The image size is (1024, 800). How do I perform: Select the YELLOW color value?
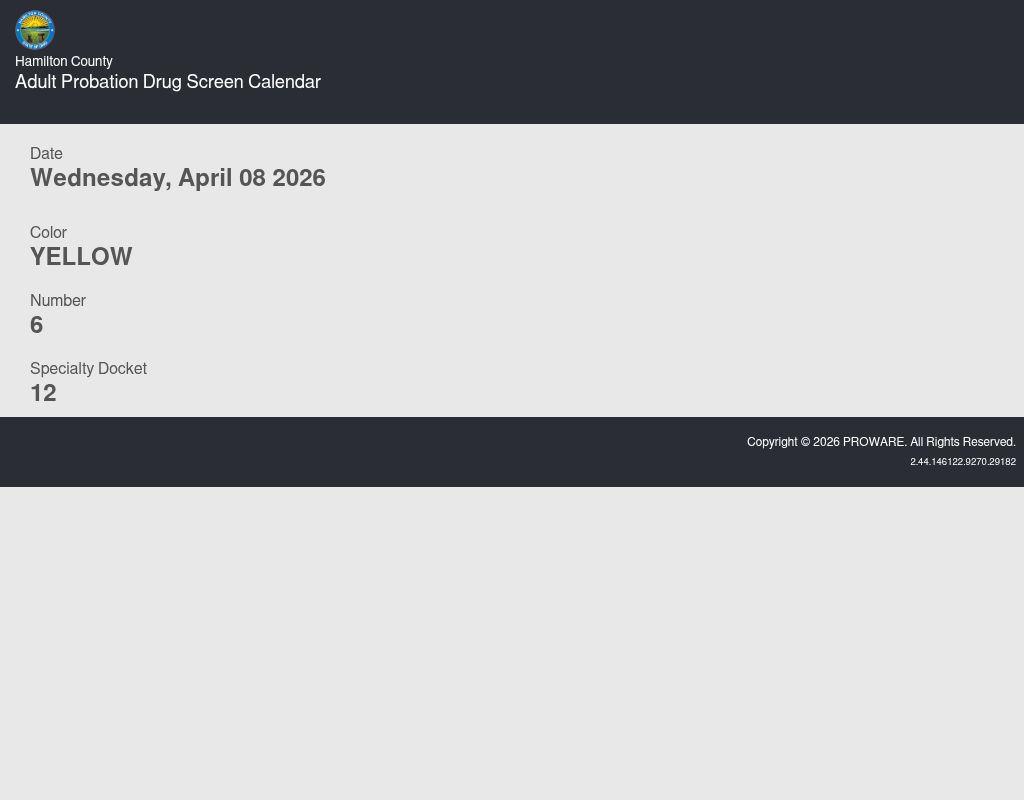coord(81,257)
